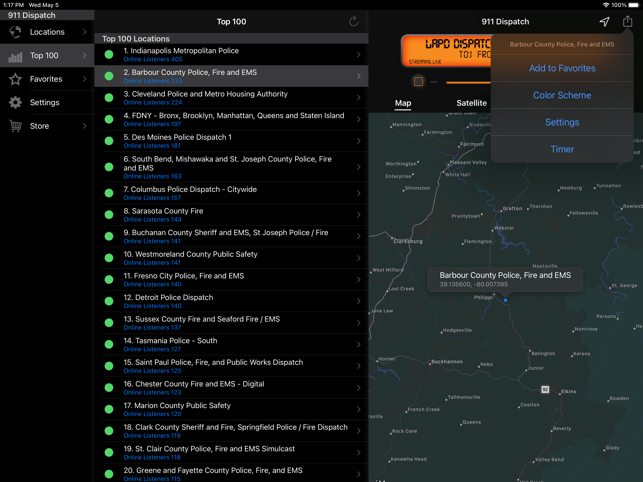Click the clock time in status bar
Image resolution: width=643 pixels, height=482 pixels.
(13, 5)
